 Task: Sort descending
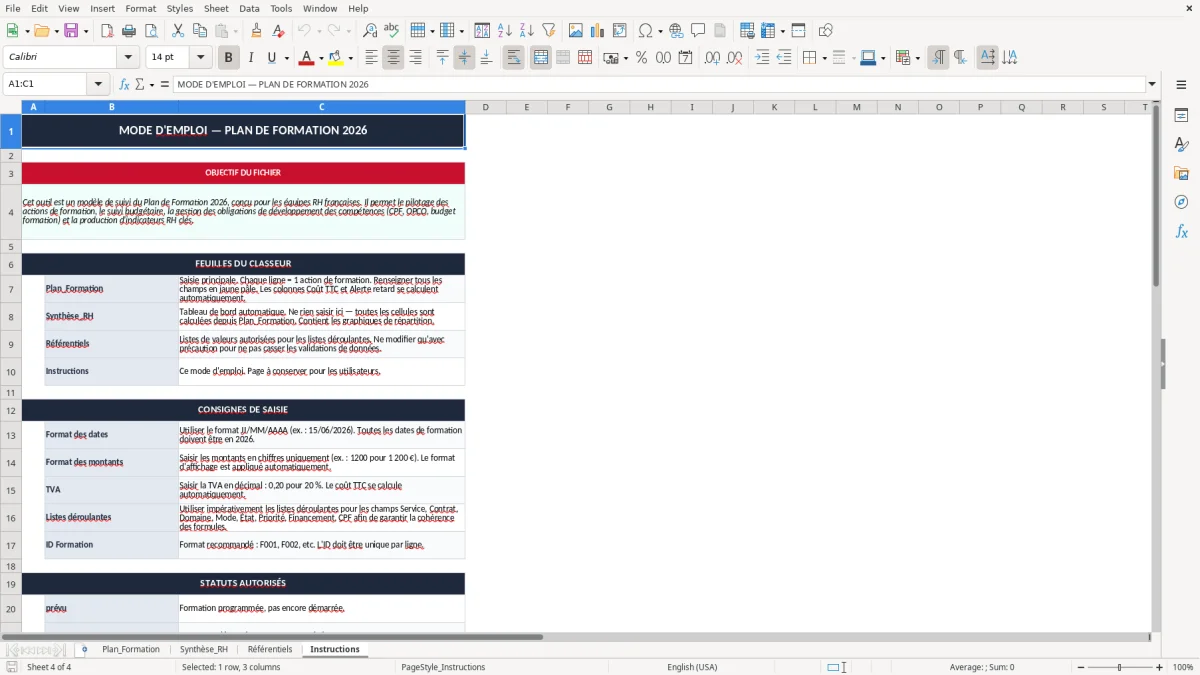tap(526, 31)
